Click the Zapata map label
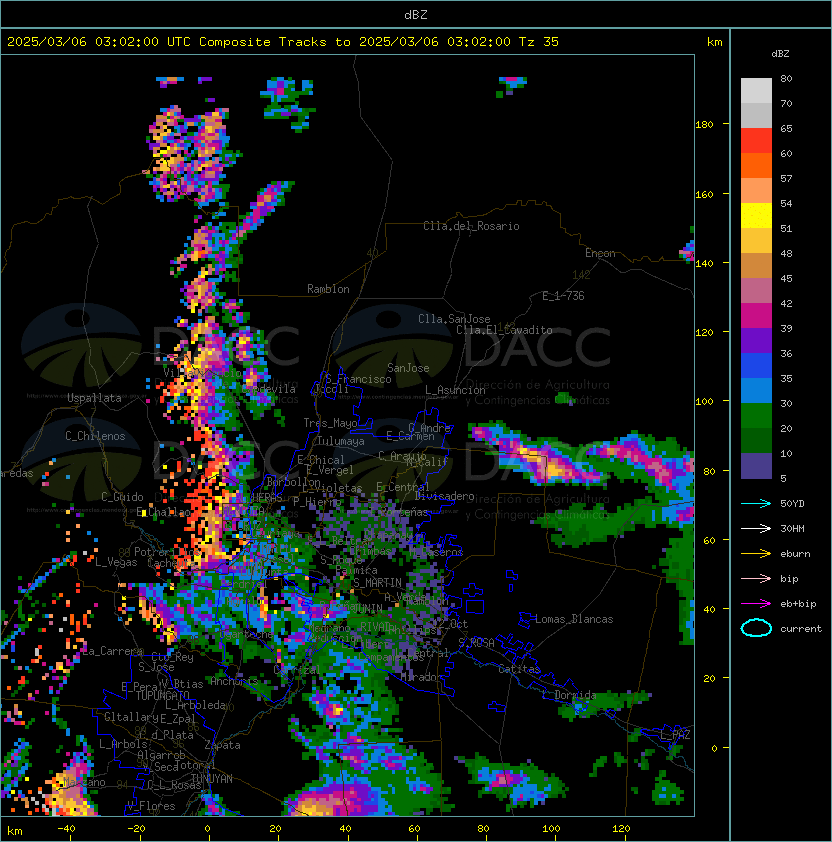The height and width of the screenshot is (842, 832). click(x=222, y=745)
